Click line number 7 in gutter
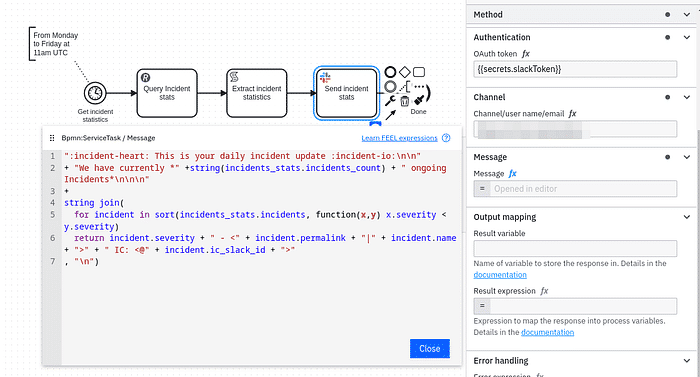 52,261
